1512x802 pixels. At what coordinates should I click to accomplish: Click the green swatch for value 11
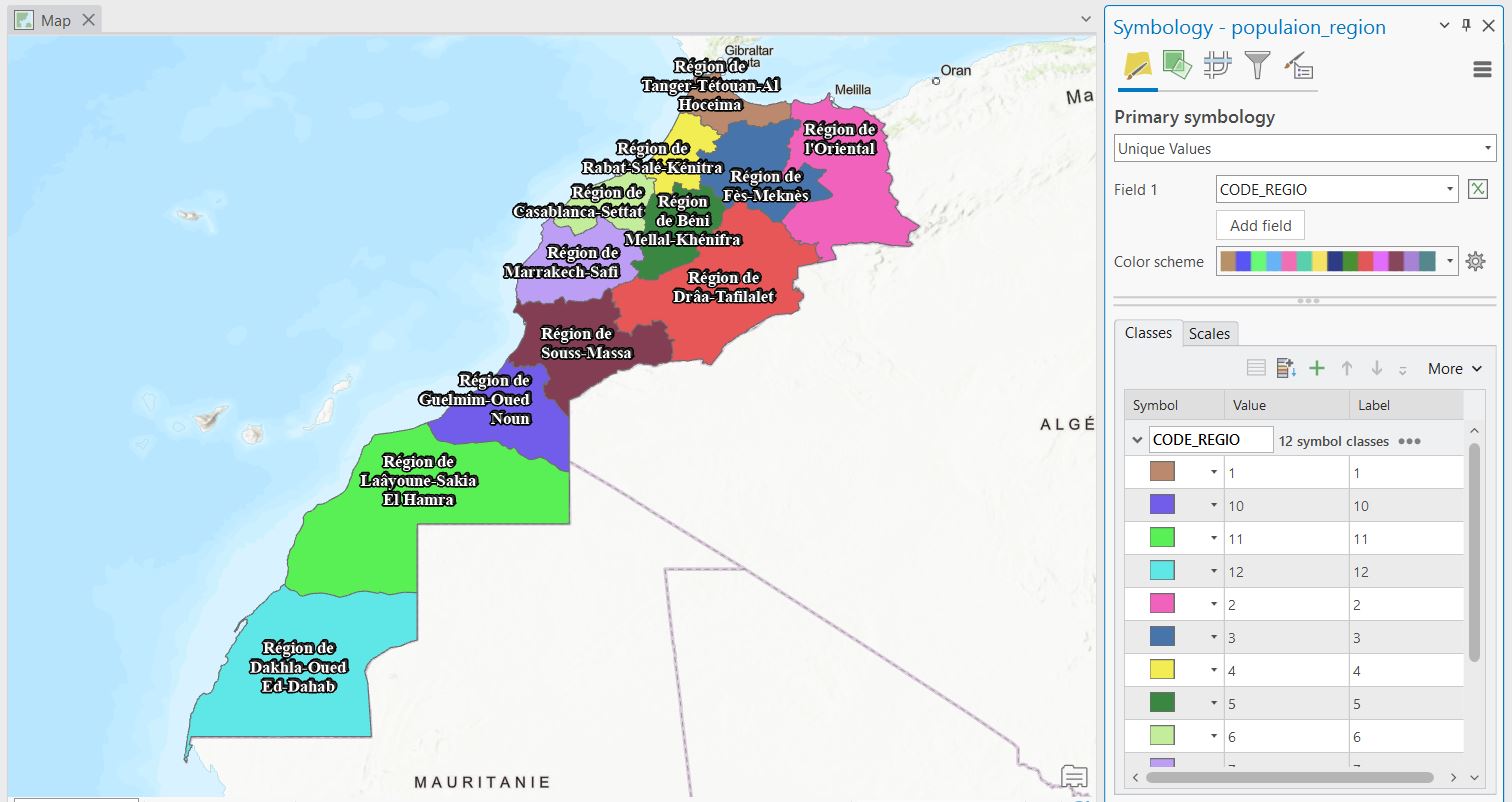click(x=1162, y=538)
